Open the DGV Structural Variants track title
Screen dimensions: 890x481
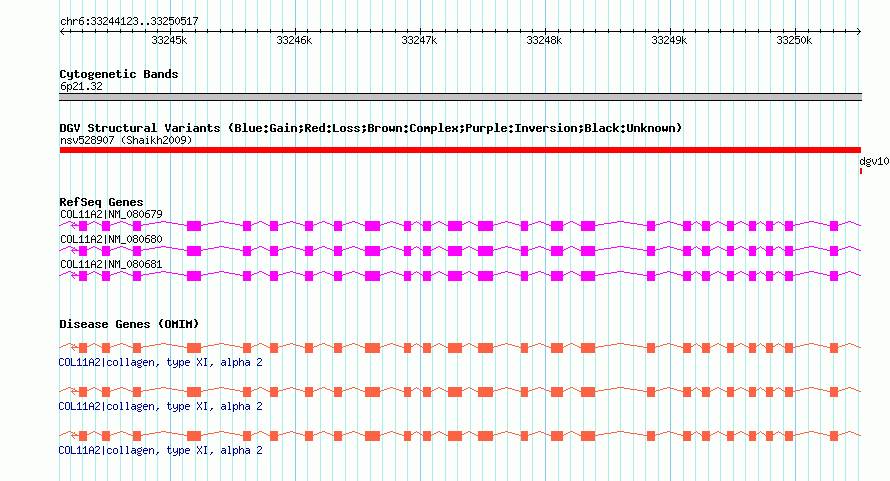(371, 128)
